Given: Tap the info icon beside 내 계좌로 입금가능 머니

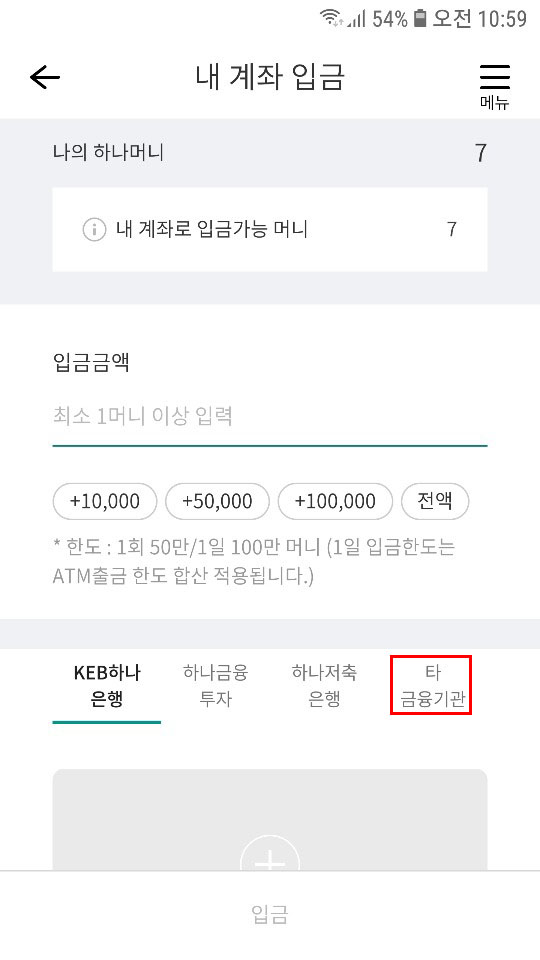Looking at the screenshot, I should (94, 230).
